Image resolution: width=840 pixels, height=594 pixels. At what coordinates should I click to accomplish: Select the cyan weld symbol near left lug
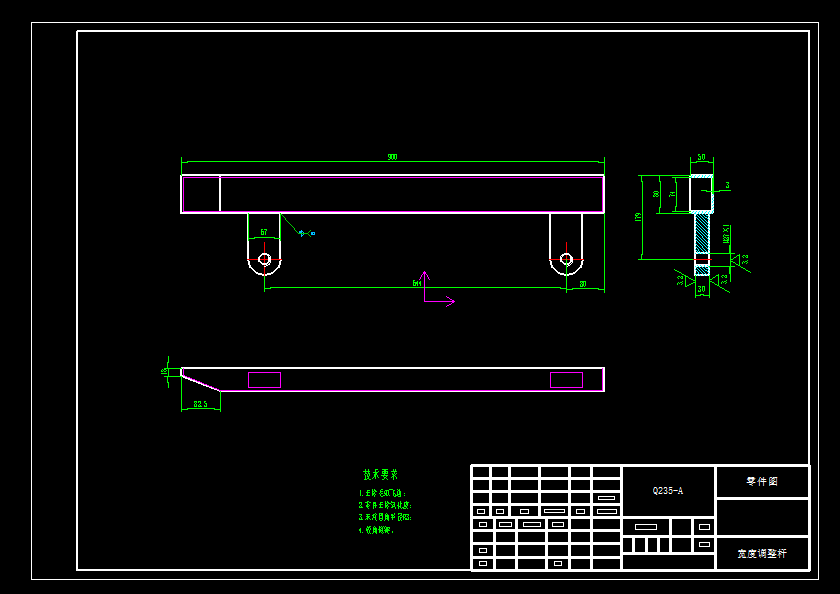tap(306, 233)
